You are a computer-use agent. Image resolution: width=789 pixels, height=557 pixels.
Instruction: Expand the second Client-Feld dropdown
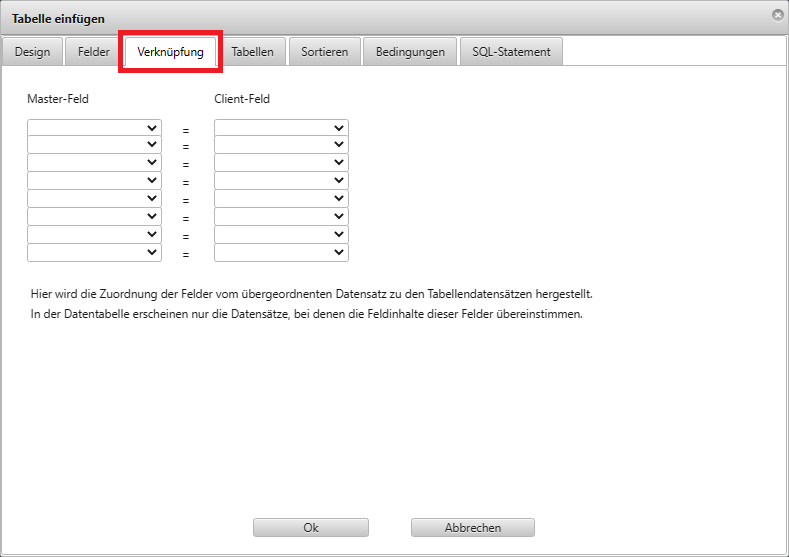click(281, 145)
